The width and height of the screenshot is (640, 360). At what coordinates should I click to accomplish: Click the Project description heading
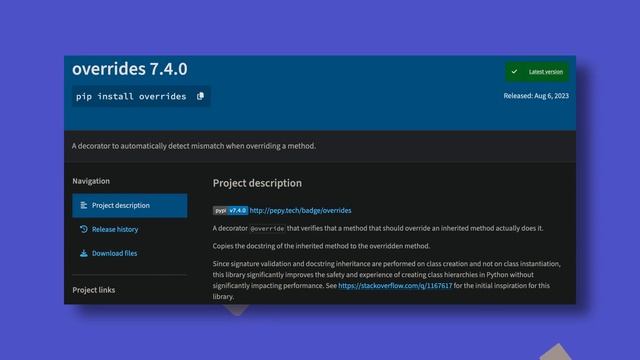pyautogui.click(x=257, y=183)
